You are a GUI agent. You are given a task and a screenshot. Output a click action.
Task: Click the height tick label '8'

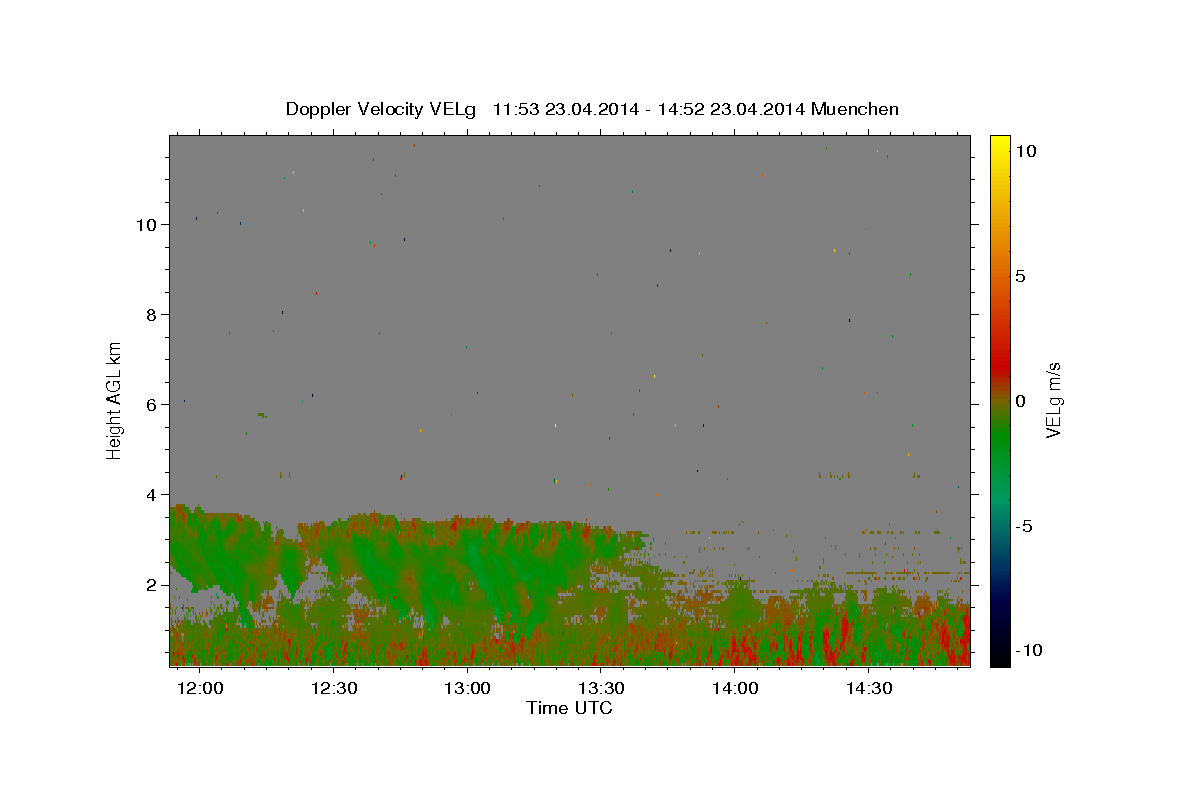152,315
